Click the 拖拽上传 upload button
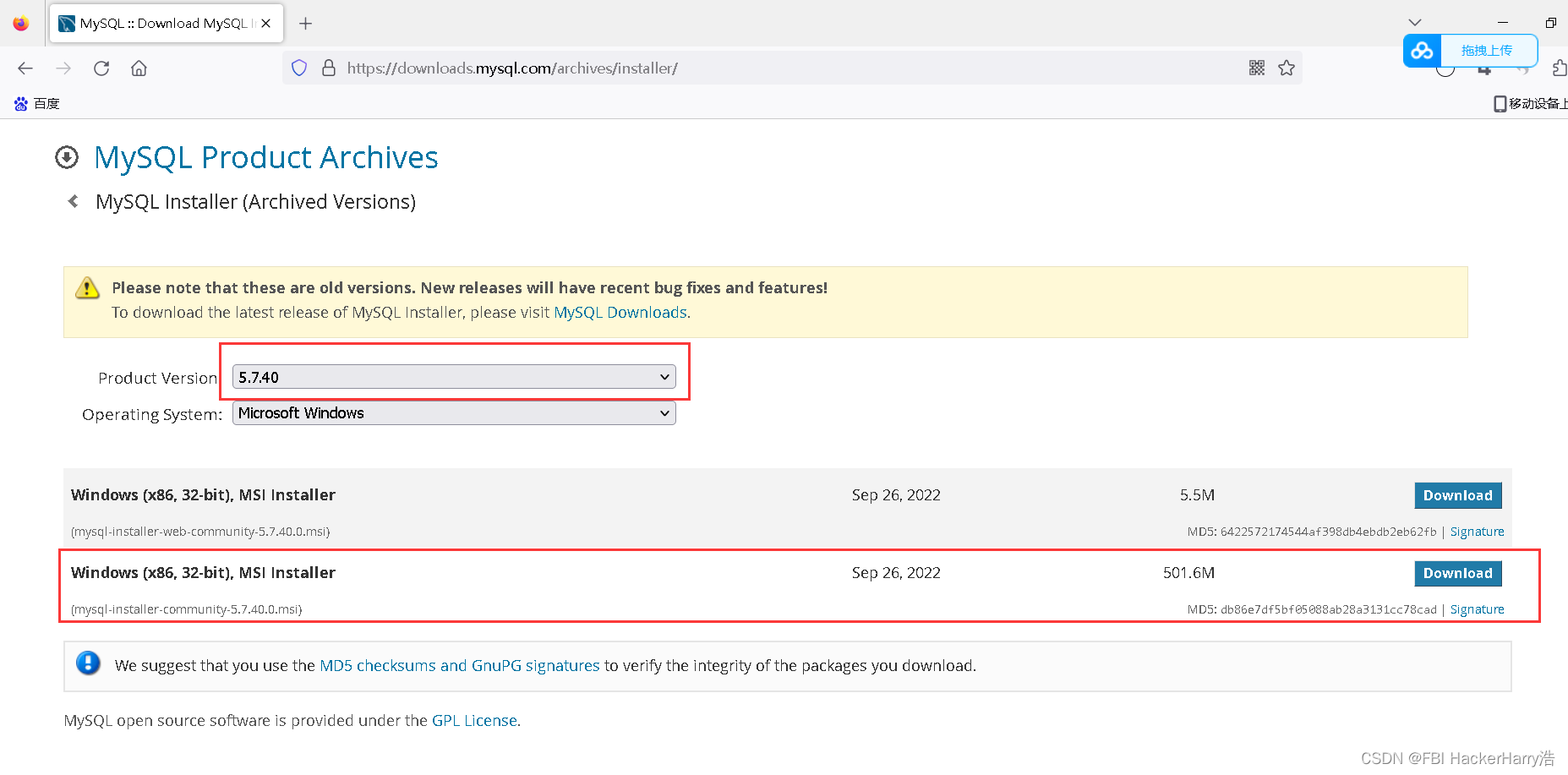Image resolution: width=1568 pixels, height=775 pixels. point(1487,51)
